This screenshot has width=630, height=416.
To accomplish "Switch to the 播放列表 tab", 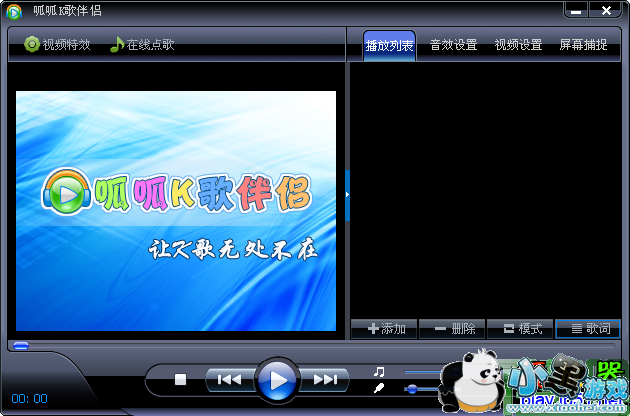I will (x=389, y=46).
